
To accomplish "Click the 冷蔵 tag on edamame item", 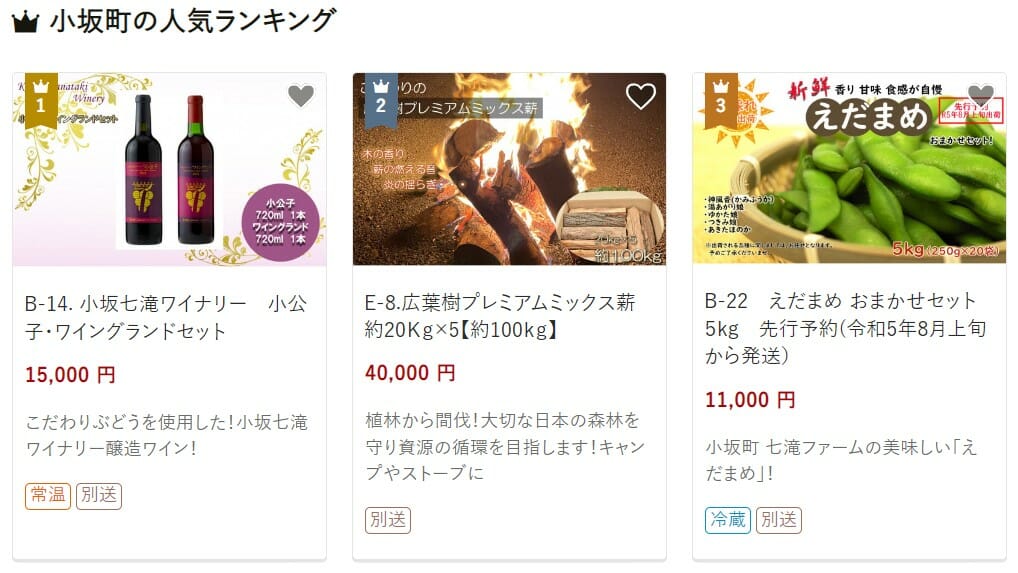I will point(728,520).
